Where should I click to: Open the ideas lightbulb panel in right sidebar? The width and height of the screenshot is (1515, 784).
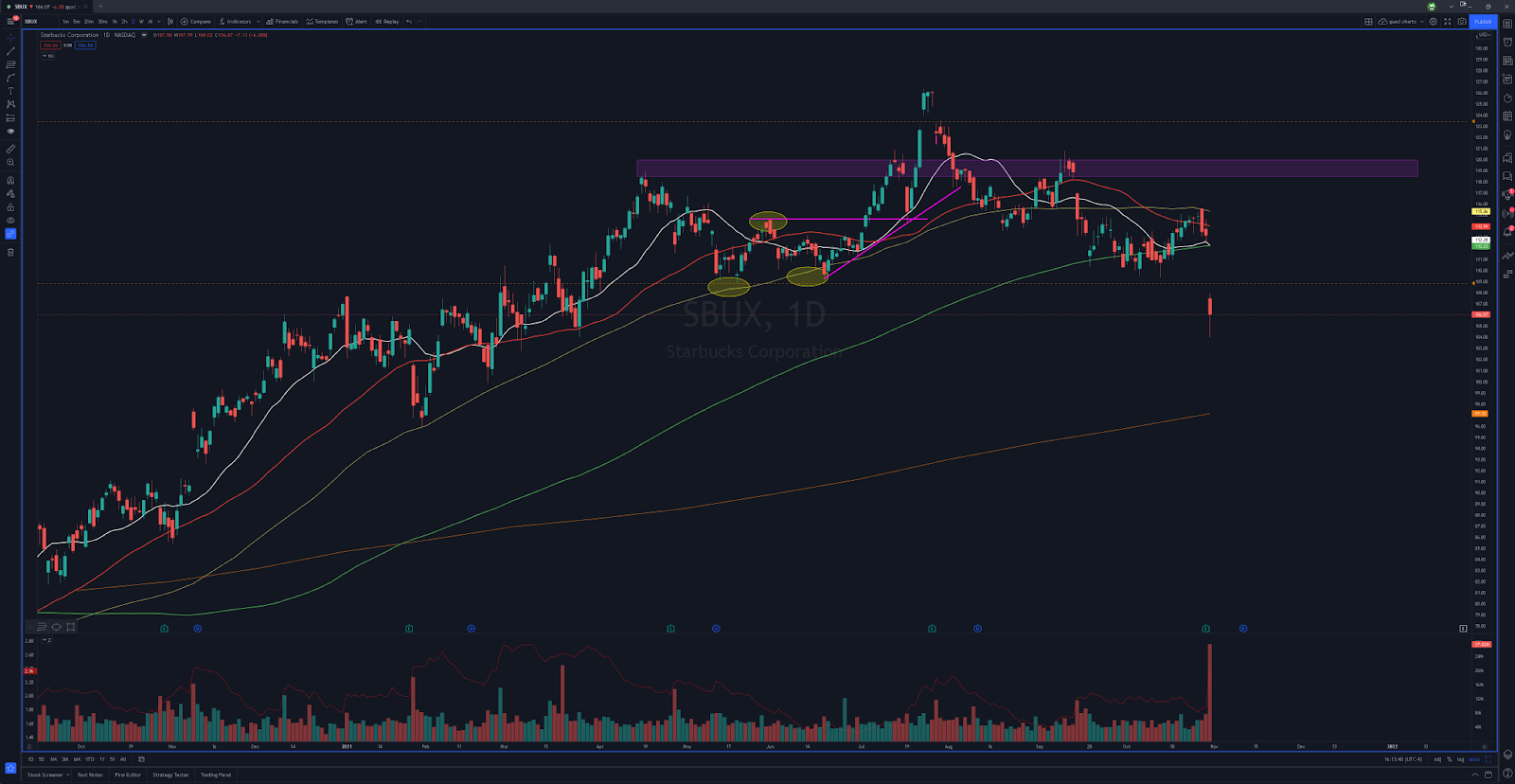pos(1507,134)
